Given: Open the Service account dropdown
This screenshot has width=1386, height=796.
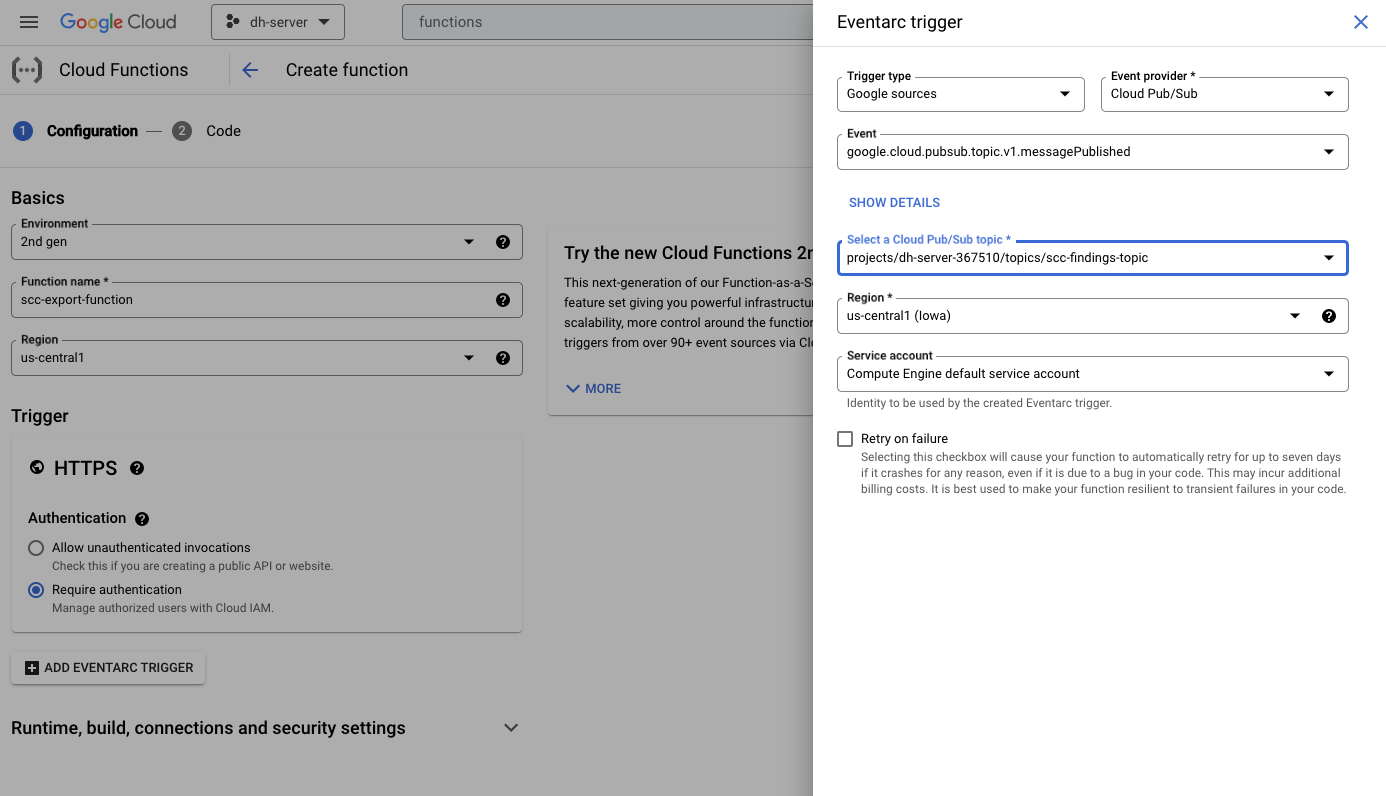Looking at the screenshot, I should [x=1092, y=374].
